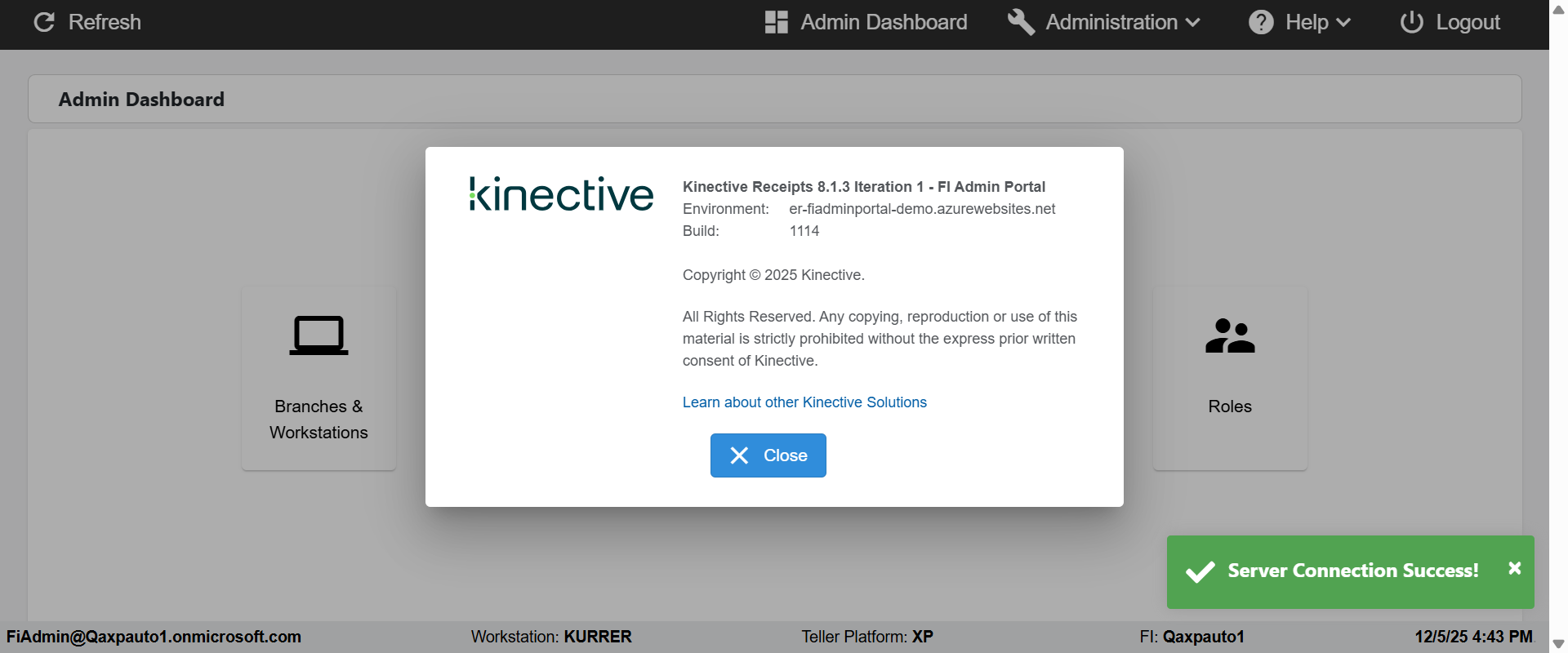Click the Teller Platform: XP status entry
1568x653 pixels.
pyautogui.click(x=867, y=637)
